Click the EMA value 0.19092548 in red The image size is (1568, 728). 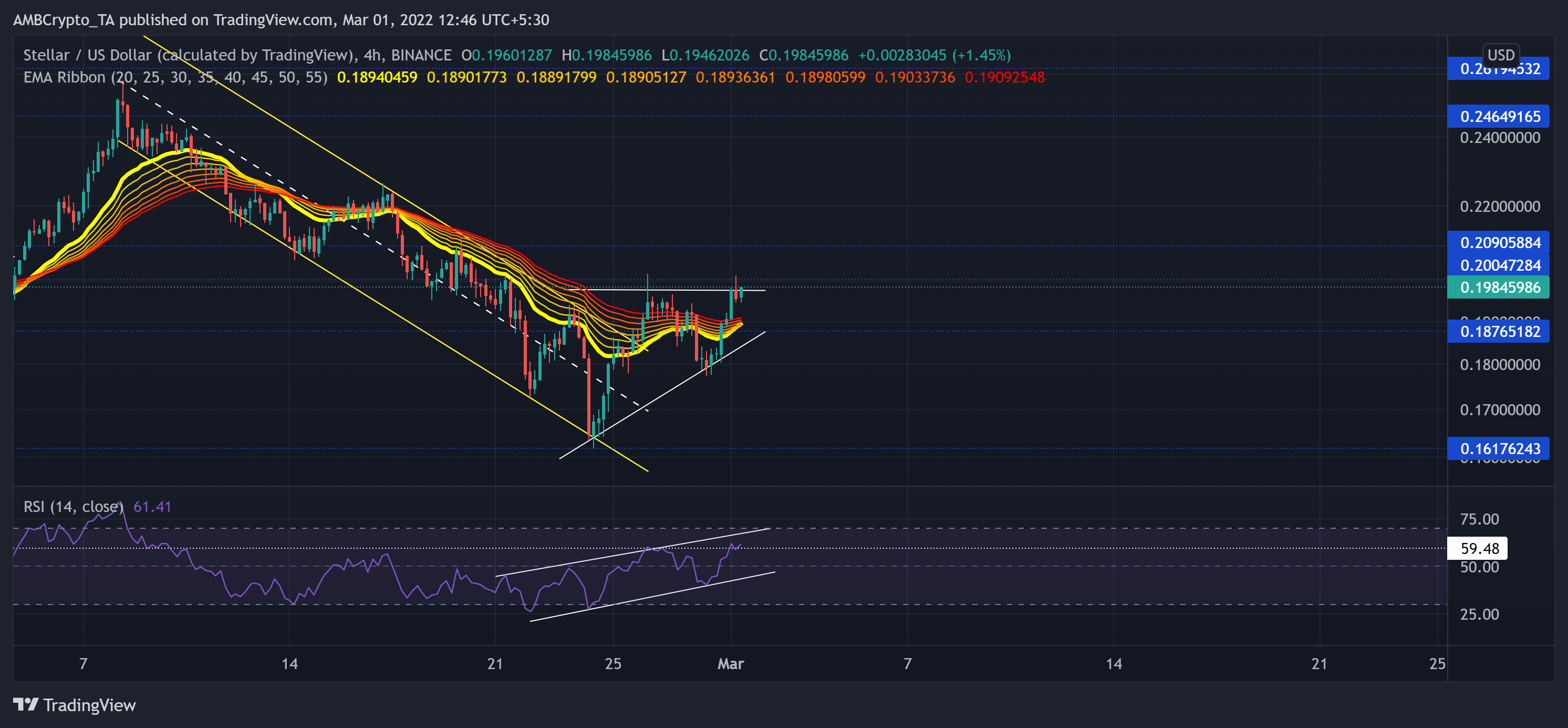(1005, 77)
